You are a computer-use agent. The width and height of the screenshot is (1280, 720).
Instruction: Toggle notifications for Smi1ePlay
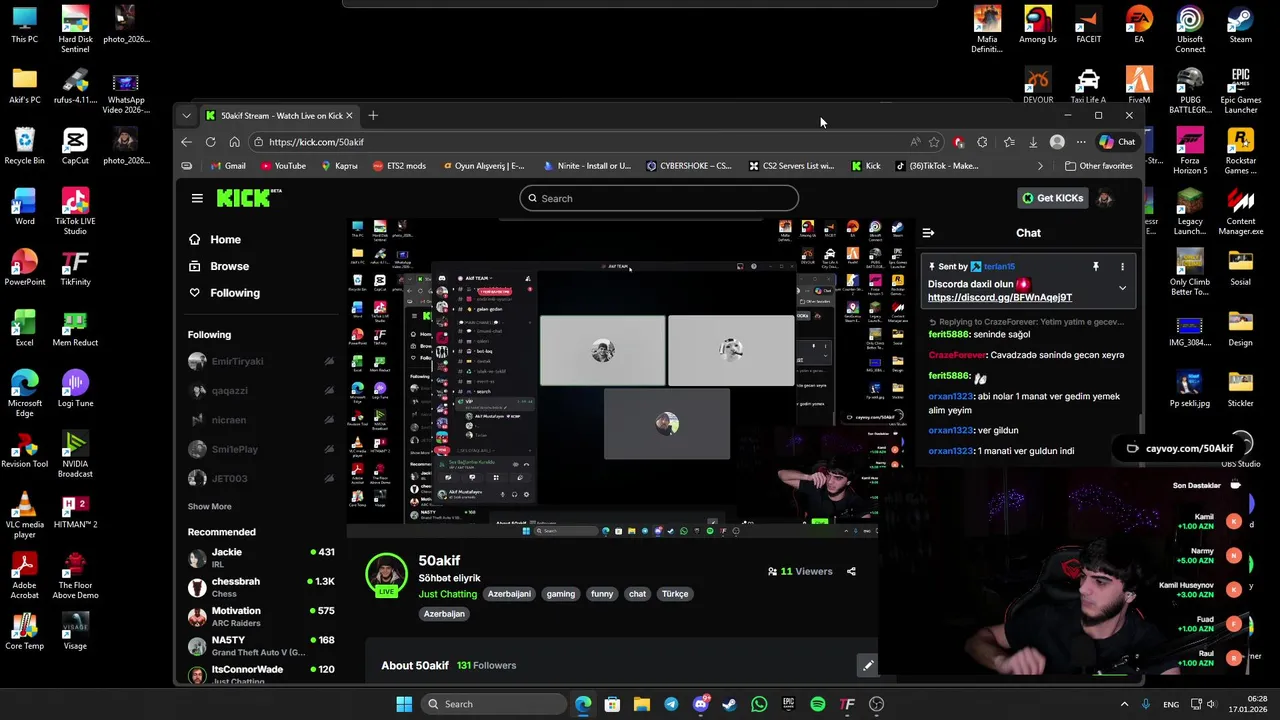coord(329,449)
